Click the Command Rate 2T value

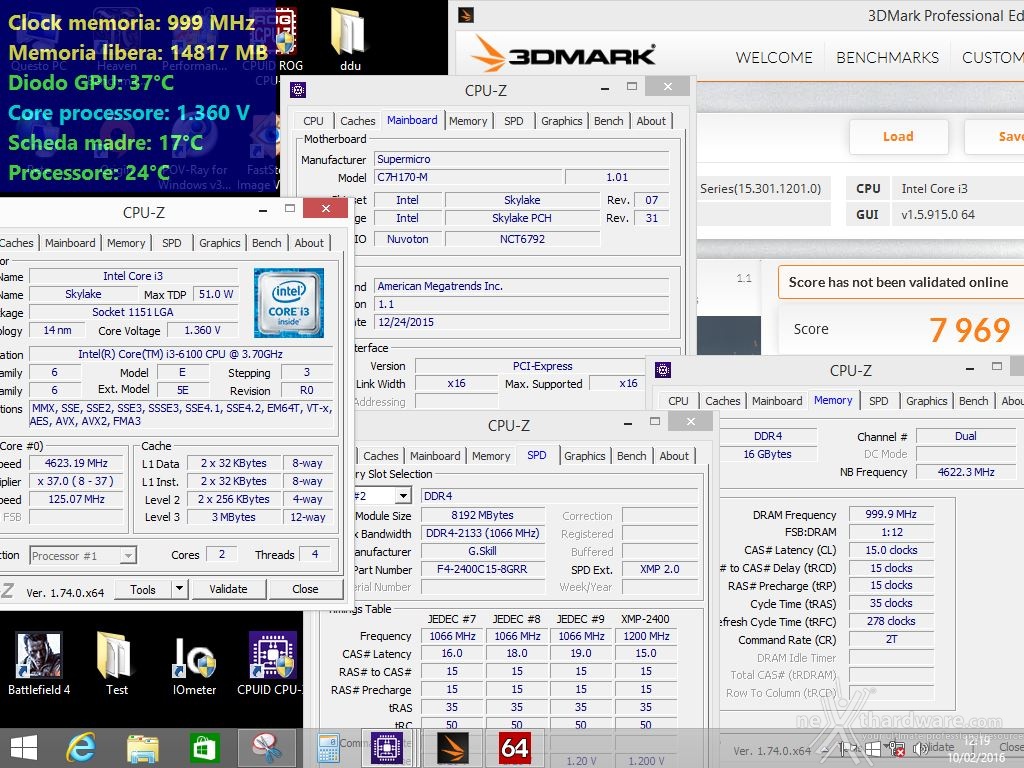pyautogui.click(x=891, y=639)
